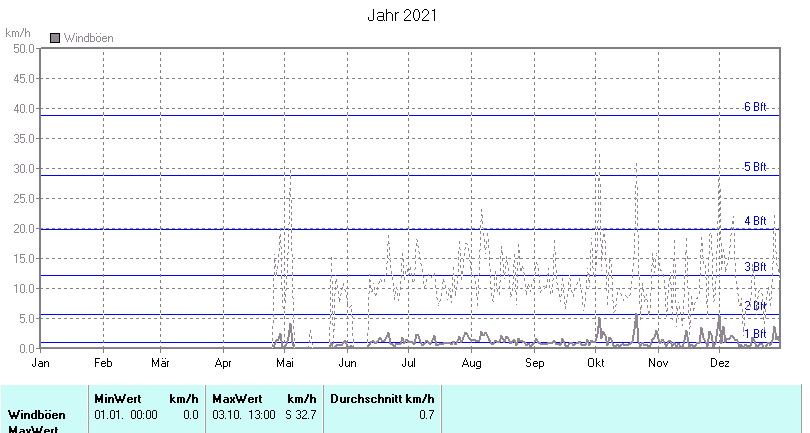This screenshot has height=433, width=810.
Task: Select the Dez month label on axis
Action: [x=720, y=362]
